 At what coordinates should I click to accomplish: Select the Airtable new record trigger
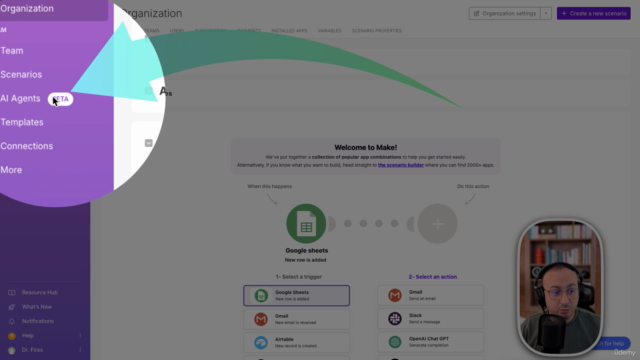[x=297, y=342]
